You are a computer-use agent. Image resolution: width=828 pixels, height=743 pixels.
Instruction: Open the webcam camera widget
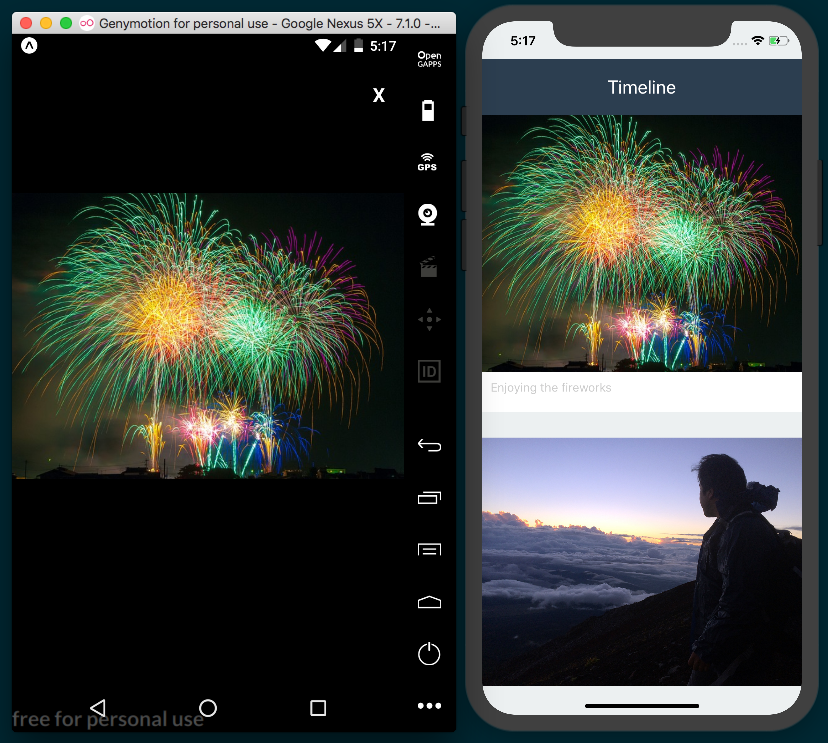428,214
